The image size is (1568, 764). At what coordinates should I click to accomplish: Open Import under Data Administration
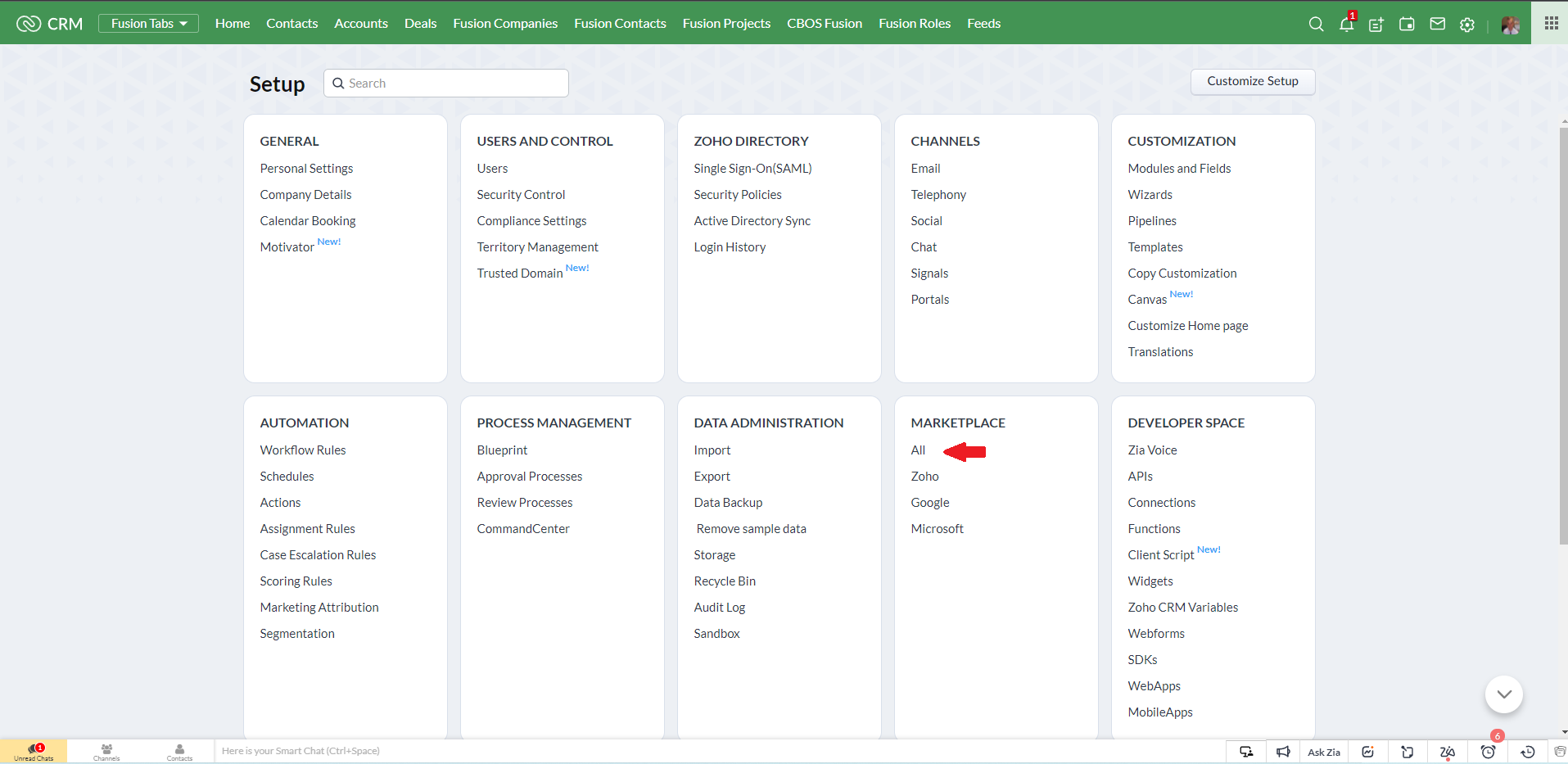click(712, 450)
